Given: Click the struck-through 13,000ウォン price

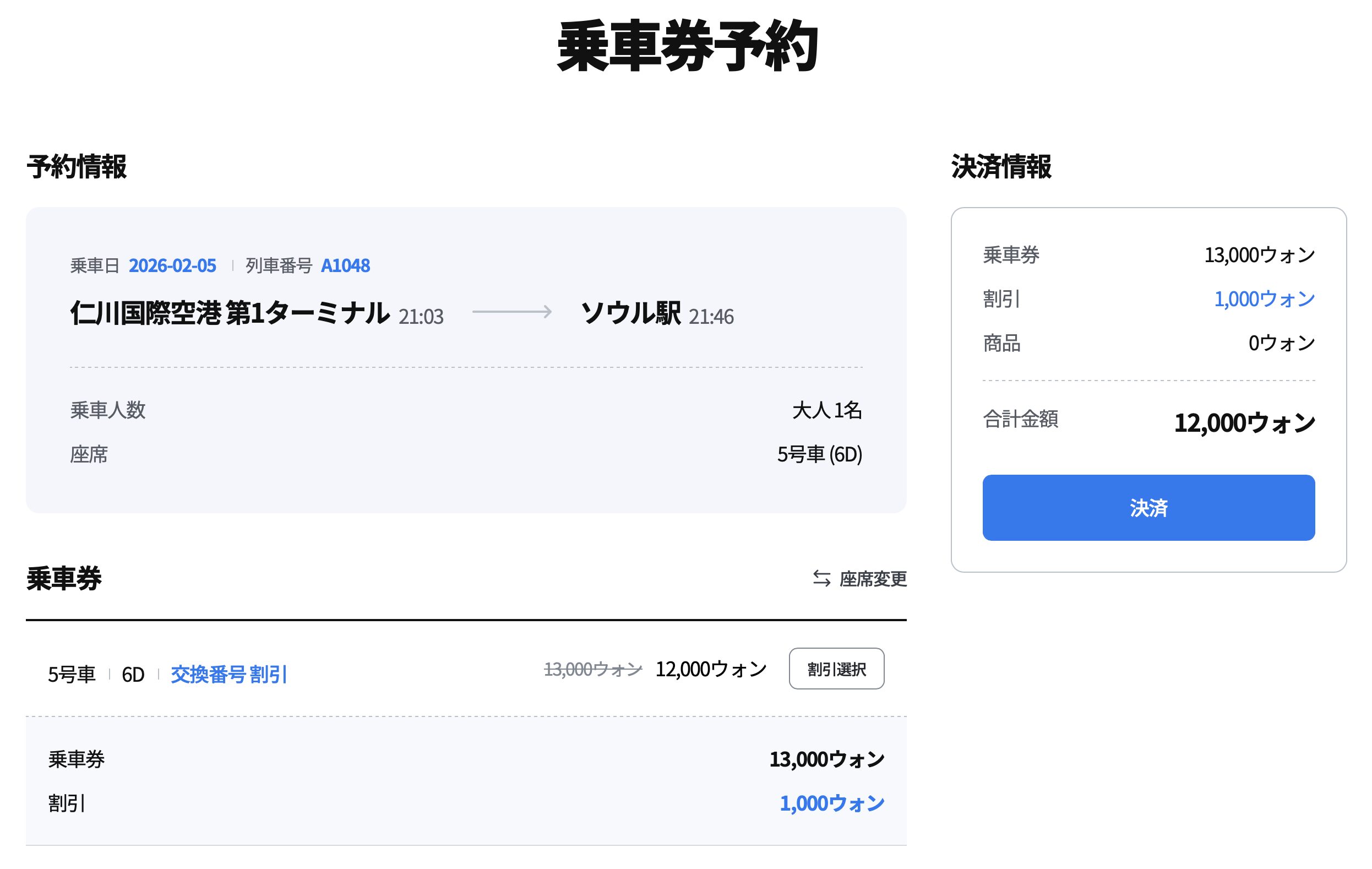Looking at the screenshot, I should pos(592,669).
